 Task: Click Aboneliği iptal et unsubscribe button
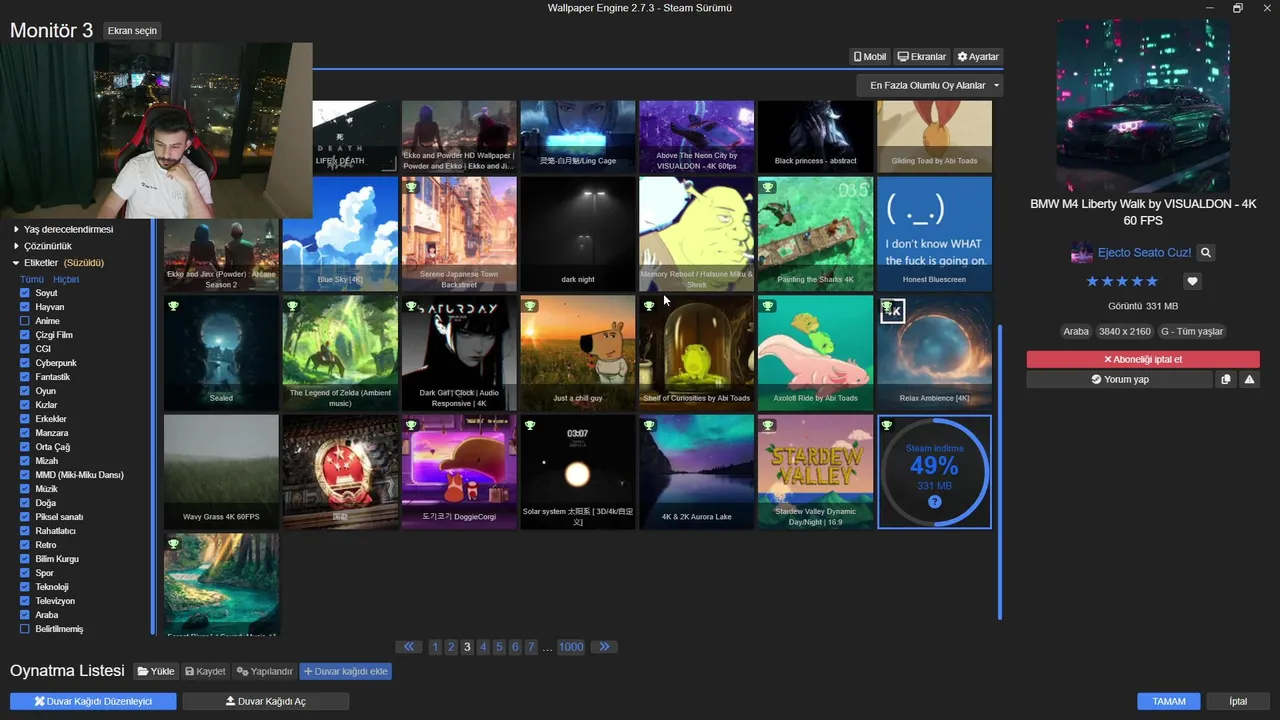tap(1143, 359)
